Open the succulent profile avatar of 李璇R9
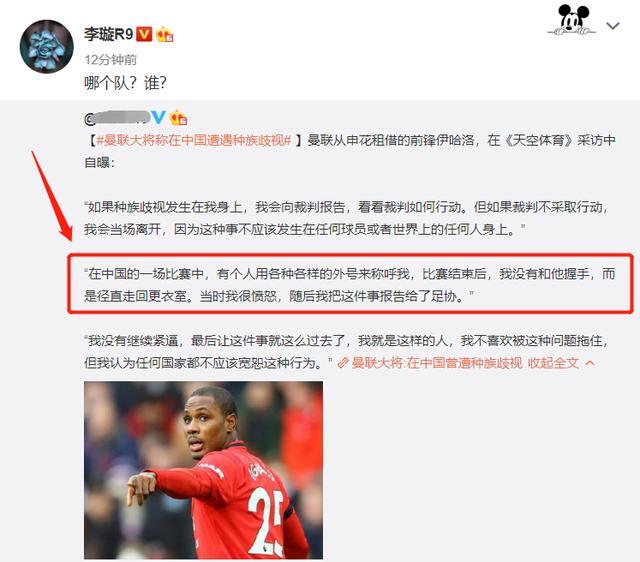640x562 pixels. point(47,47)
